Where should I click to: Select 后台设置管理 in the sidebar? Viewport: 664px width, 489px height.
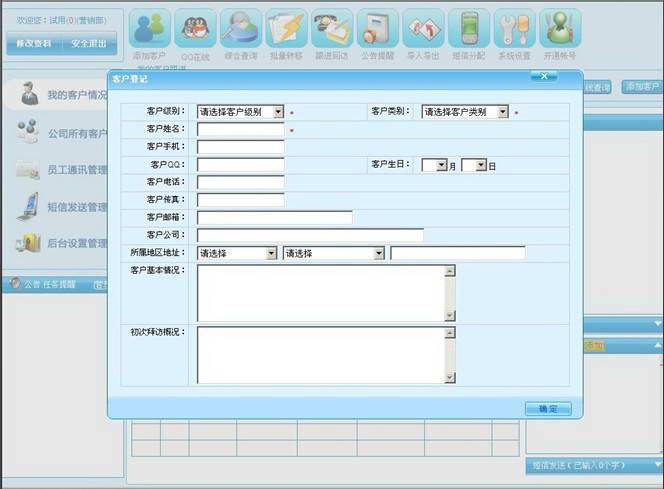coord(77,243)
